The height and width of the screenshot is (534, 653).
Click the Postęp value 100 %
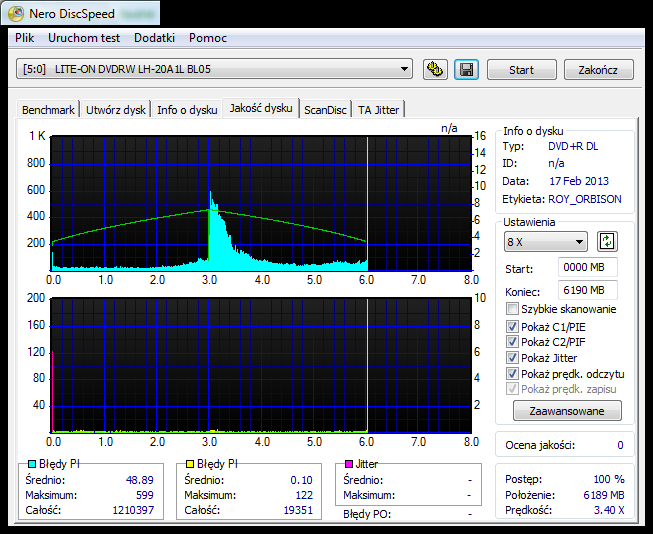tap(609, 479)
